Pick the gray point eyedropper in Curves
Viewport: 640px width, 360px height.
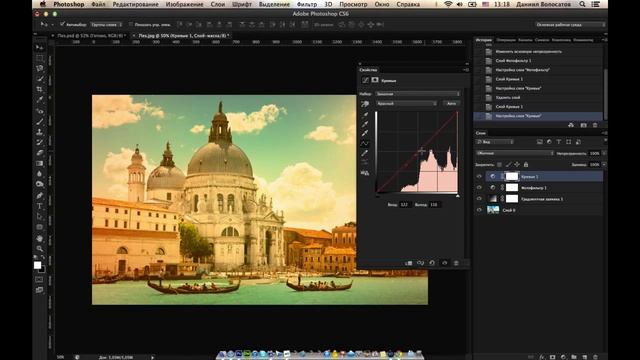click(365, 124)
